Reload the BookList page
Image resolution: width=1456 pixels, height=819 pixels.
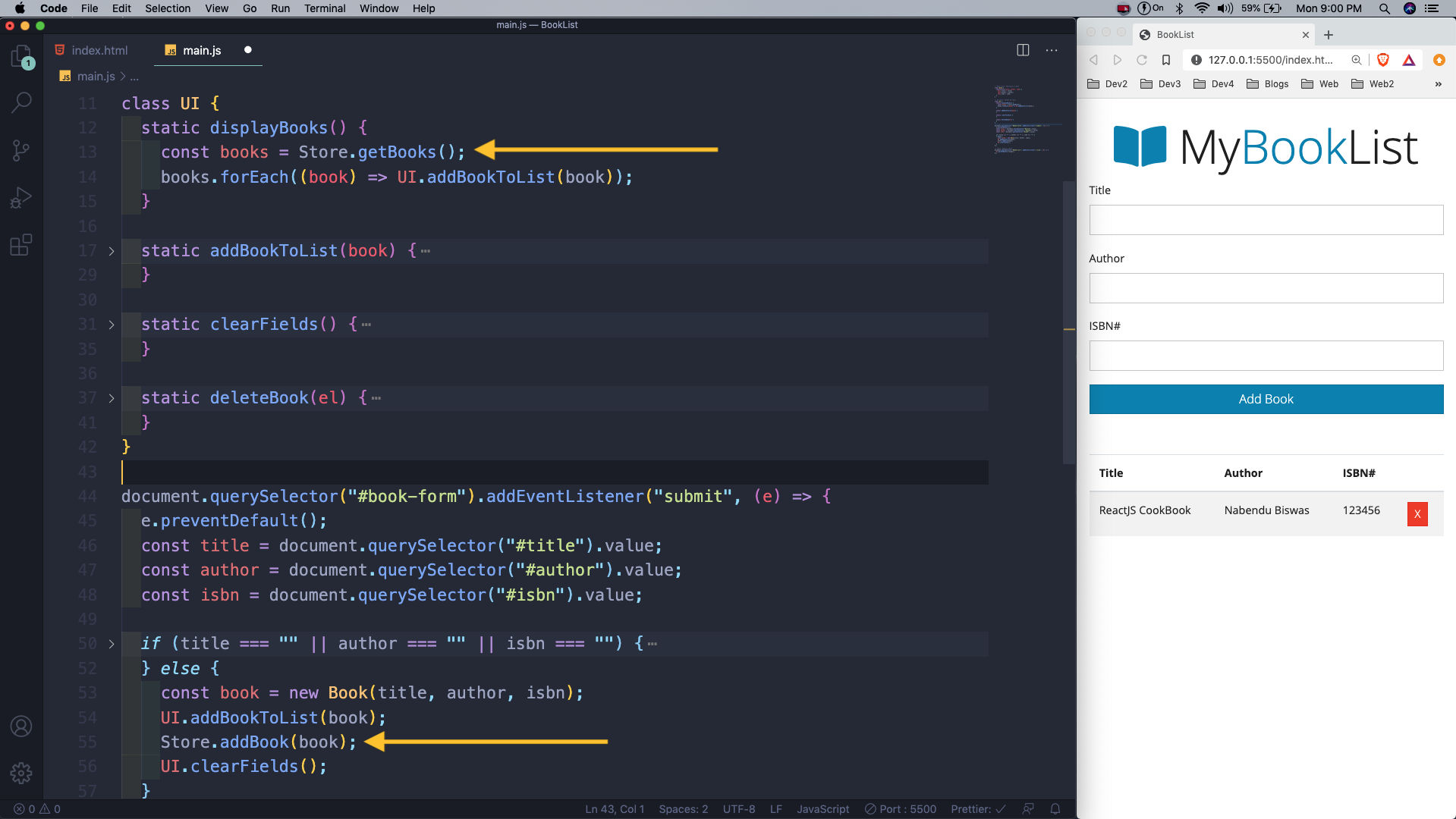click(1142, 60)
